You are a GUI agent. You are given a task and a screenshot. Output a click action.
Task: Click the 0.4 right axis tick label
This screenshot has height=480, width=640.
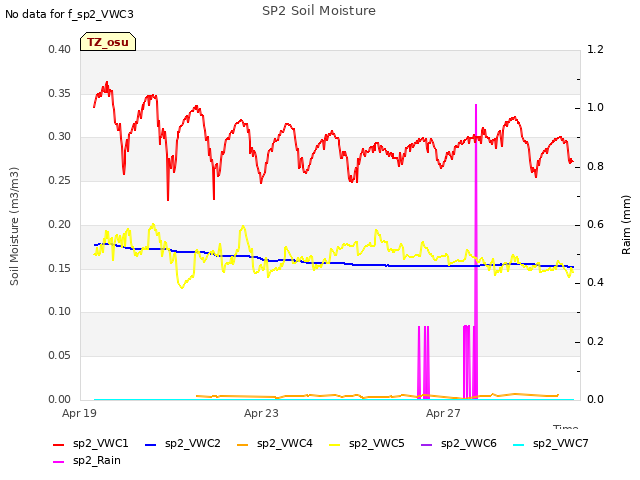tap(596, 283)
